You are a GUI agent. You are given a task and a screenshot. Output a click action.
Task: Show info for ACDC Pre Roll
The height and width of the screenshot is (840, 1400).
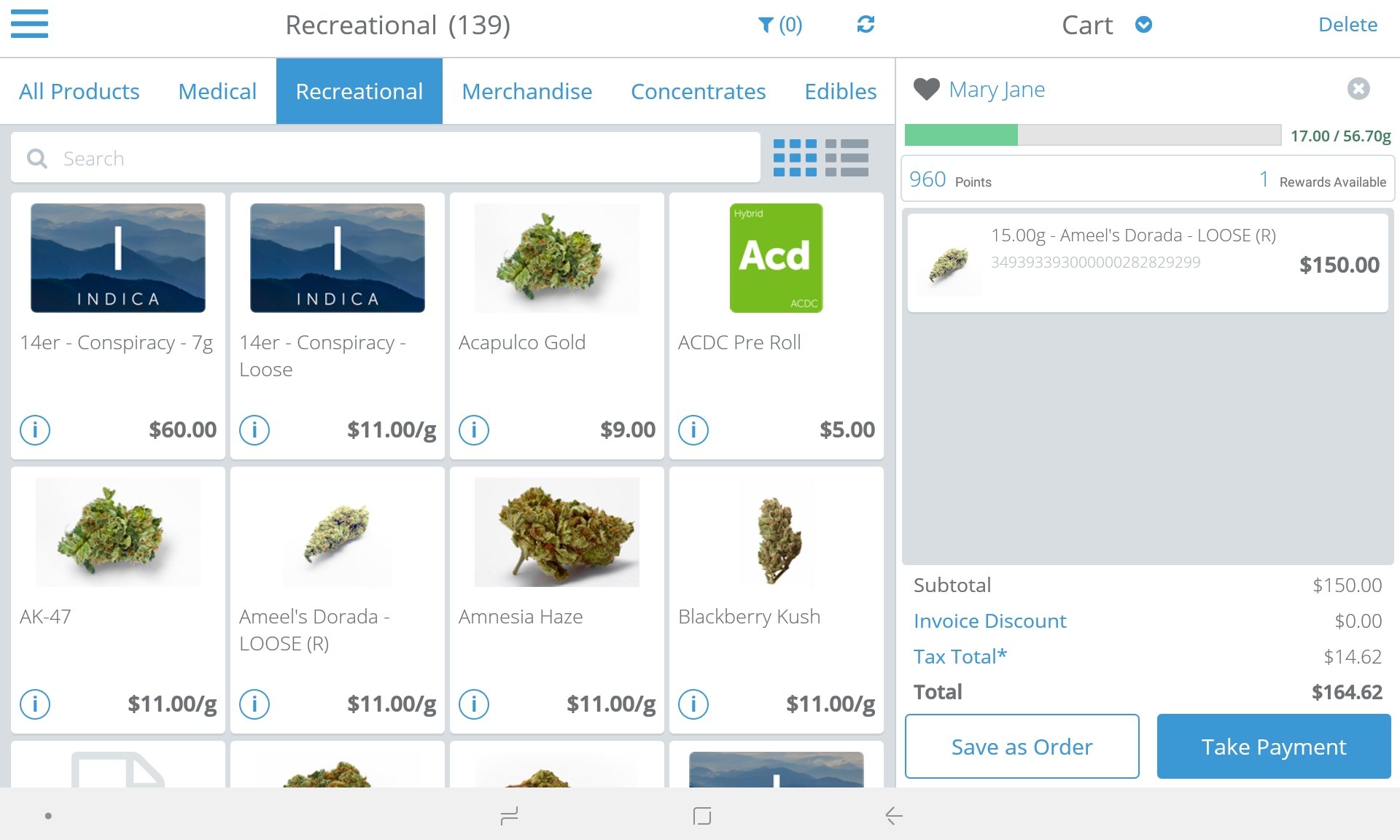pyautogui.click(x=693, y=429)
